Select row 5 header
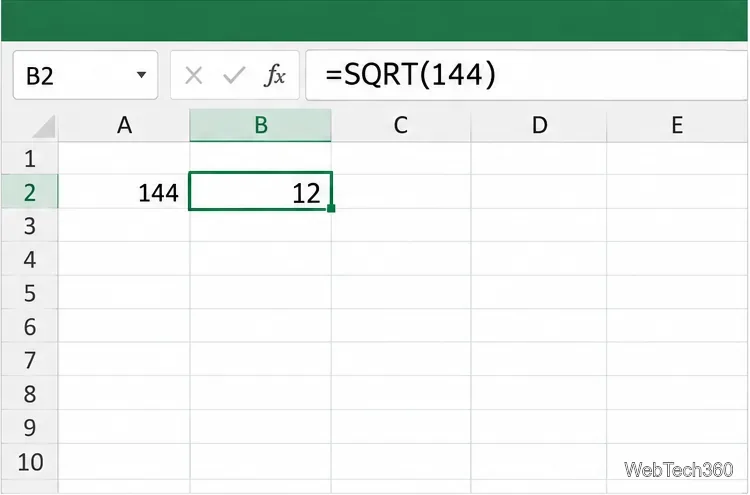This screenshot has height=495, width=750. coord(30,292)
